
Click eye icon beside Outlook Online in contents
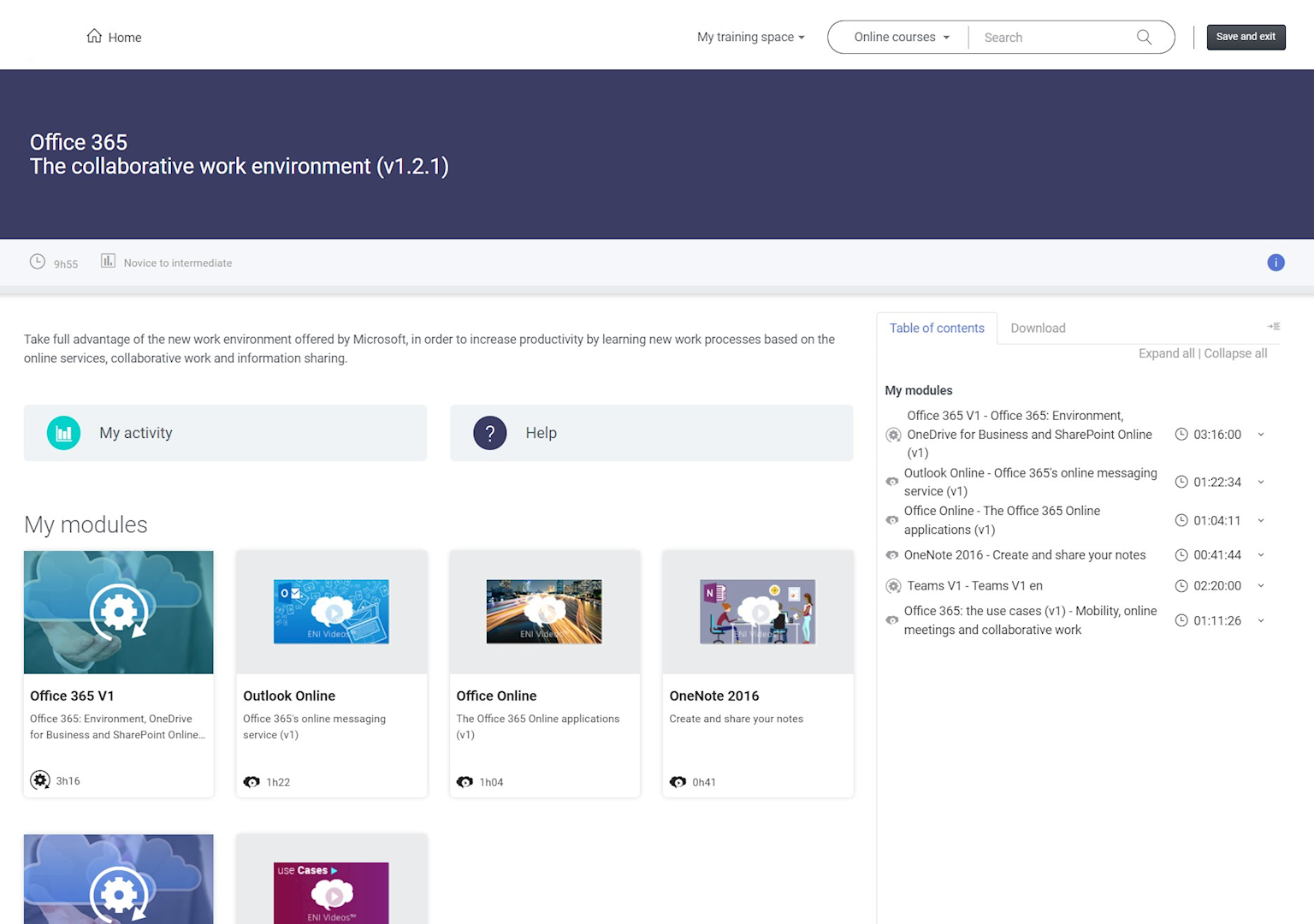[x=892, y=482]
